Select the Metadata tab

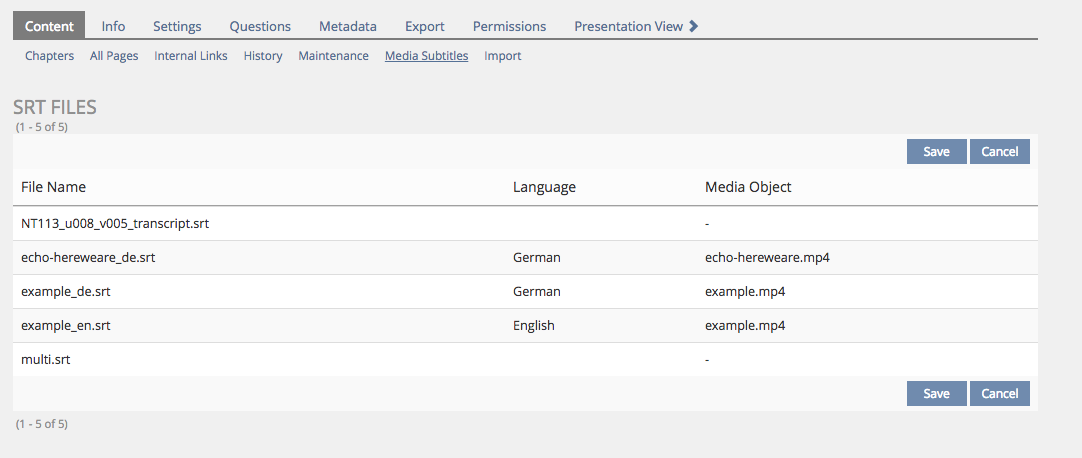[348, 26]
